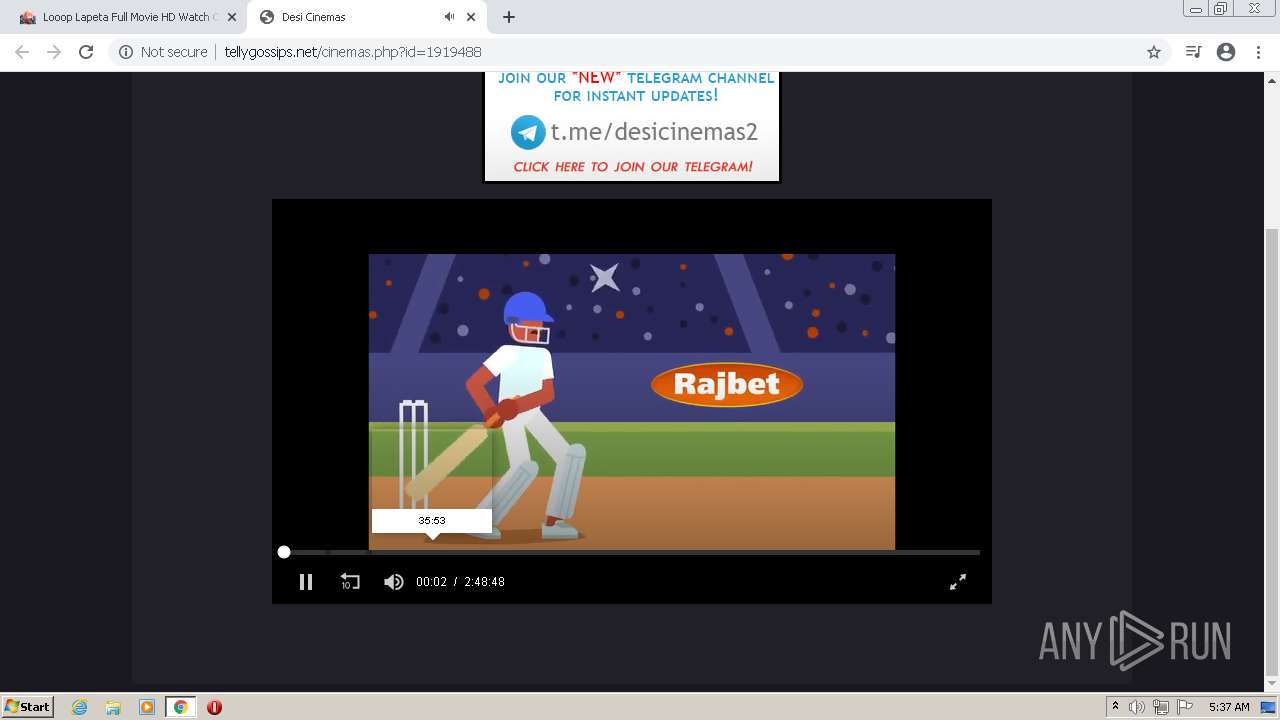Open Windows Explorer from taskbar
The height and width of the screenshot is (720, 1280).
point(113,707)
